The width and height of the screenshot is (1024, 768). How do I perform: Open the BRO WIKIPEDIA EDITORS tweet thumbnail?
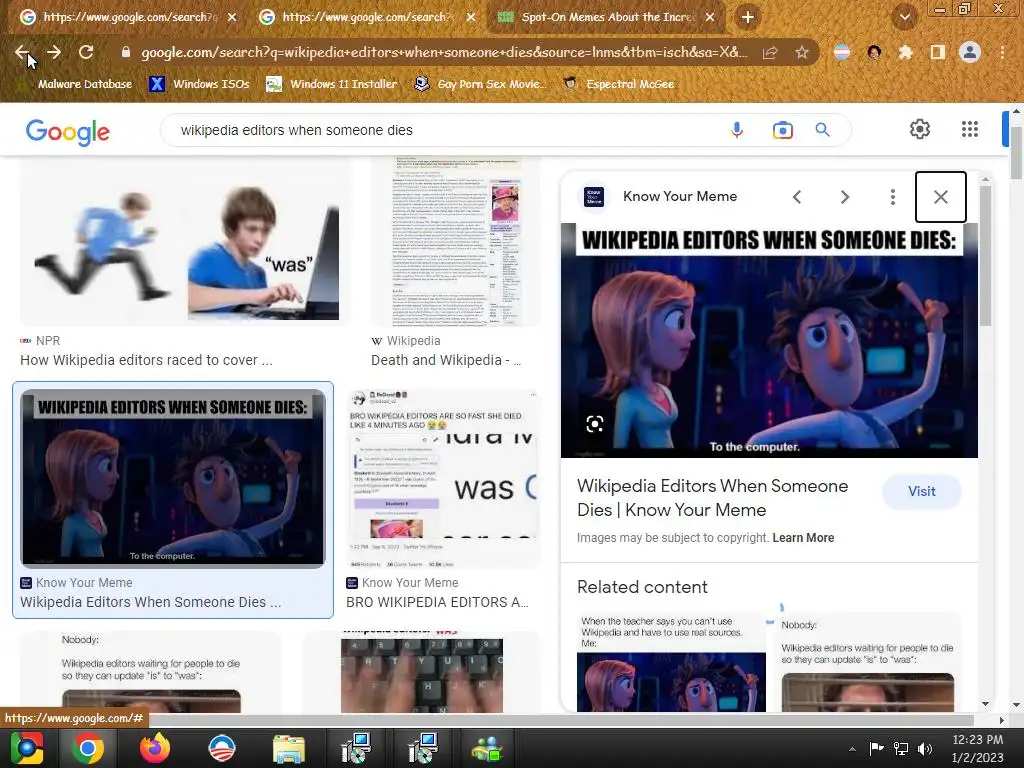(x=443, y=478)
